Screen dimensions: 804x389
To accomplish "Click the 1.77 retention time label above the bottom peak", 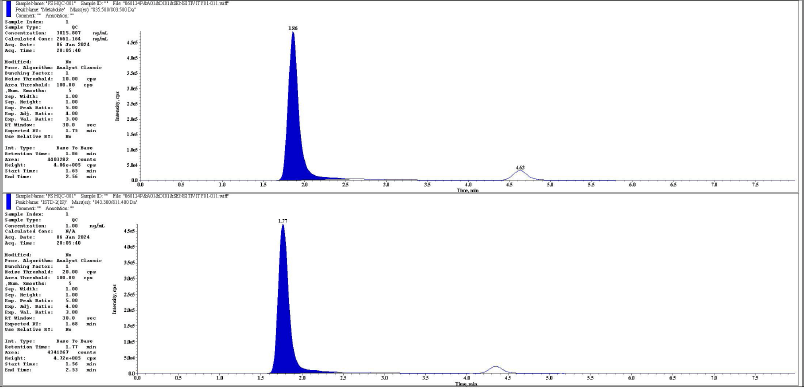I will [x=282, y=221].
